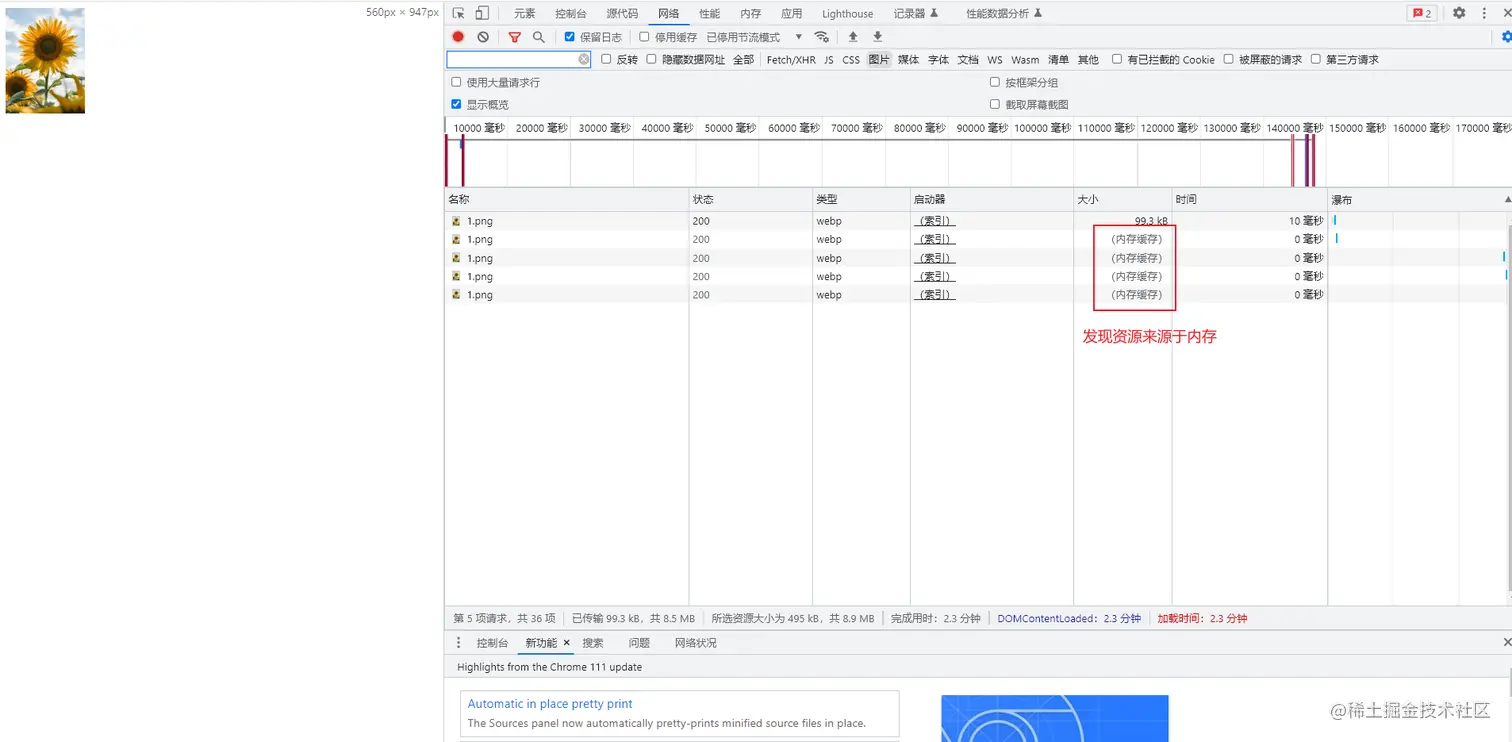
Task: Enable the 停用缓存 checkbox
Action: tap(644, 37)
